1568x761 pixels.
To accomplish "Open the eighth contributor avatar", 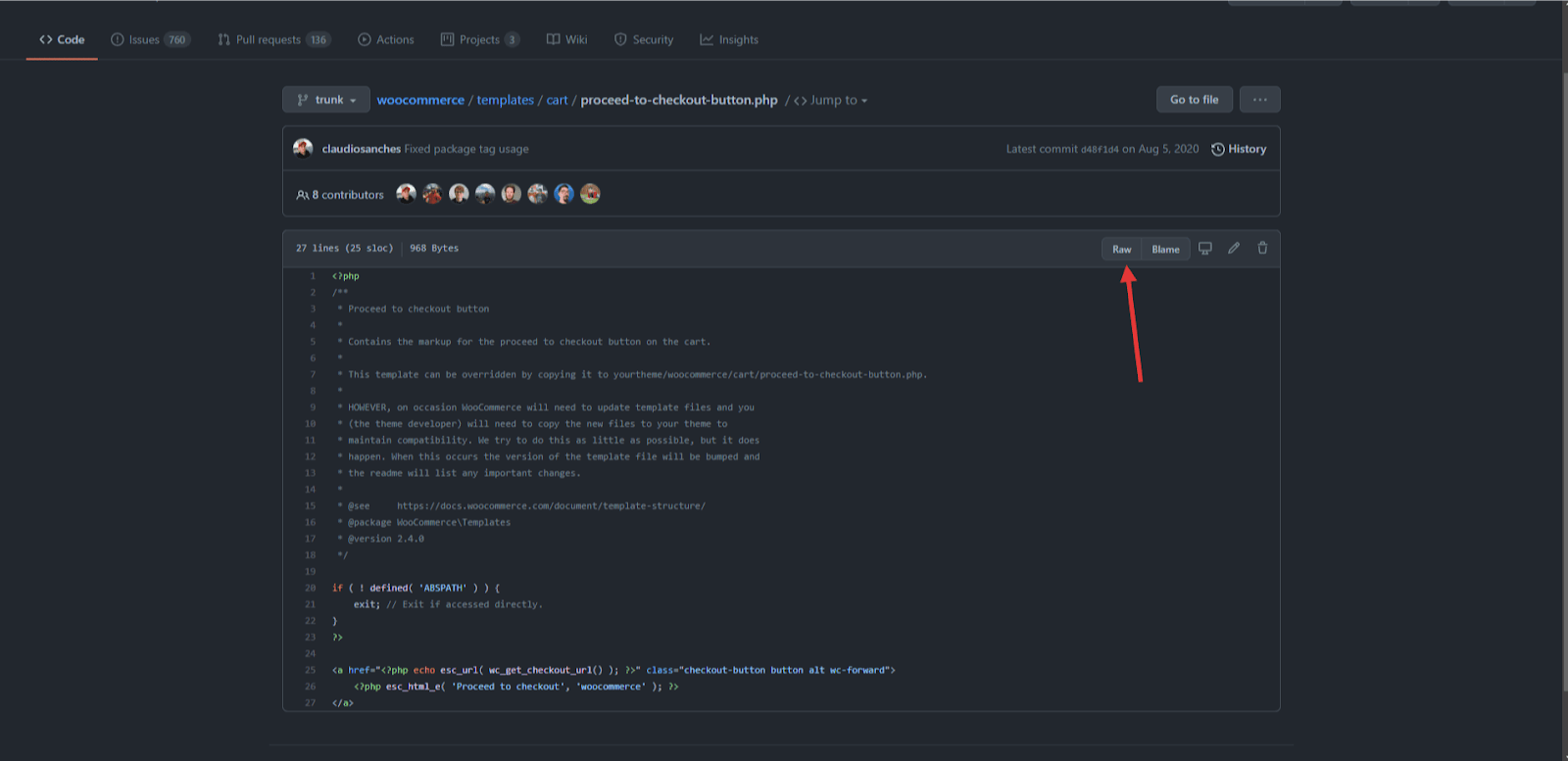I will coord(590,194).
